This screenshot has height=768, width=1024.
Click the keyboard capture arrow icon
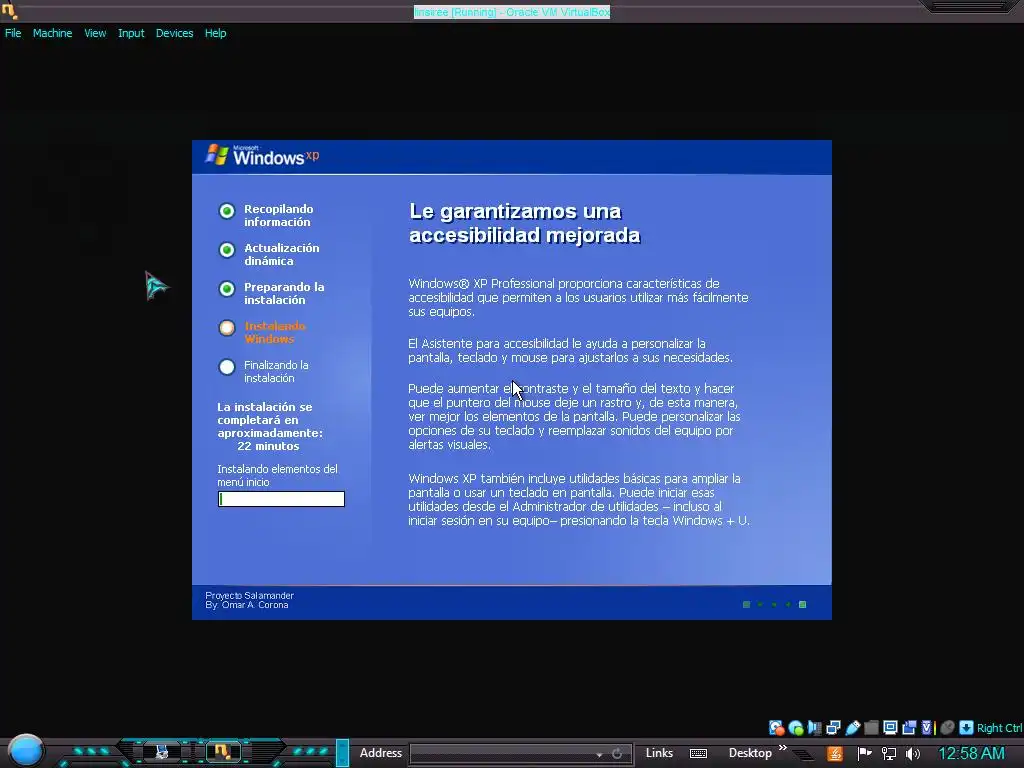click(967, 728)
